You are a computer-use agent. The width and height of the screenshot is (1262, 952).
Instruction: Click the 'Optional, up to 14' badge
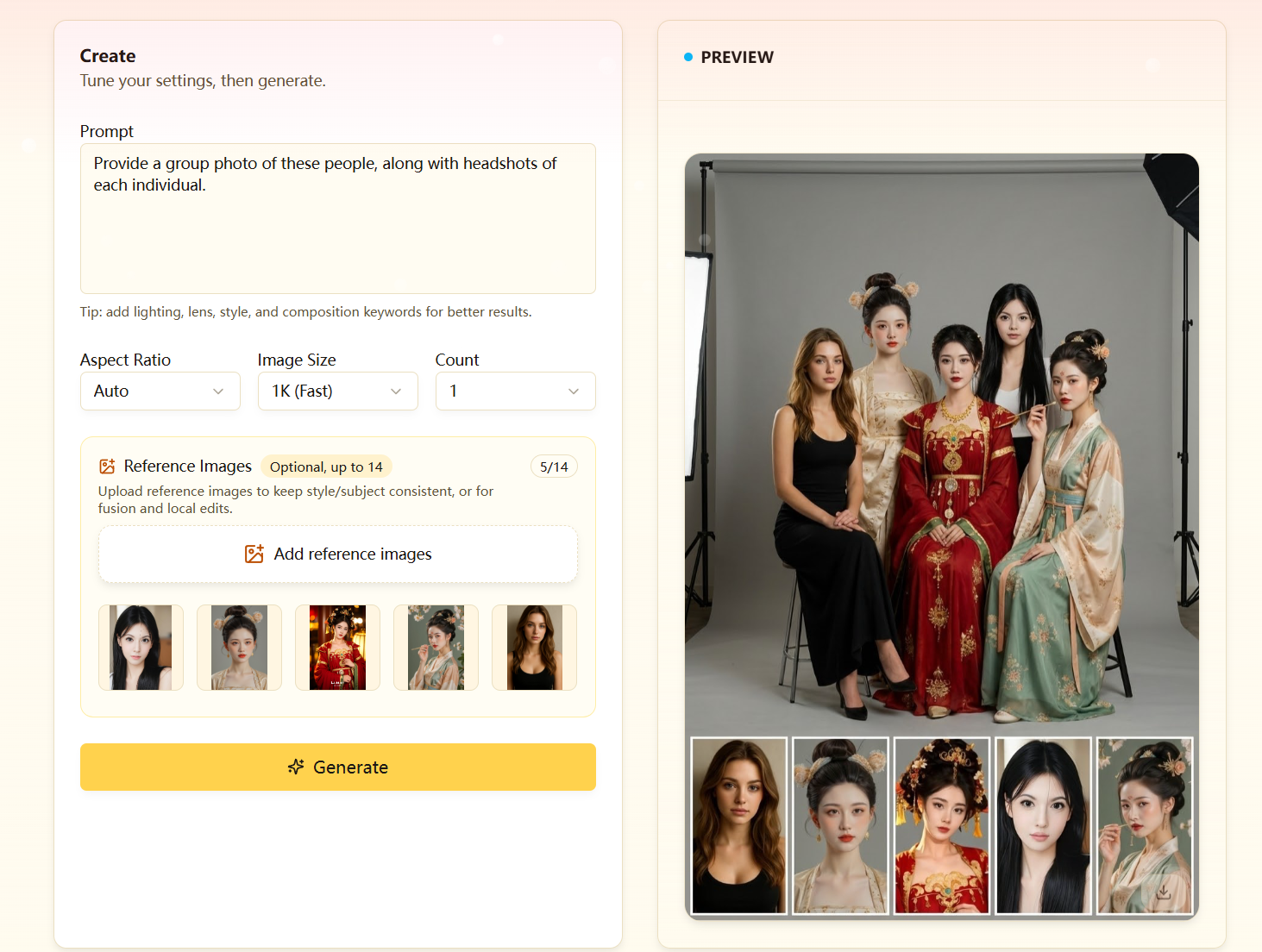point(326,466)
